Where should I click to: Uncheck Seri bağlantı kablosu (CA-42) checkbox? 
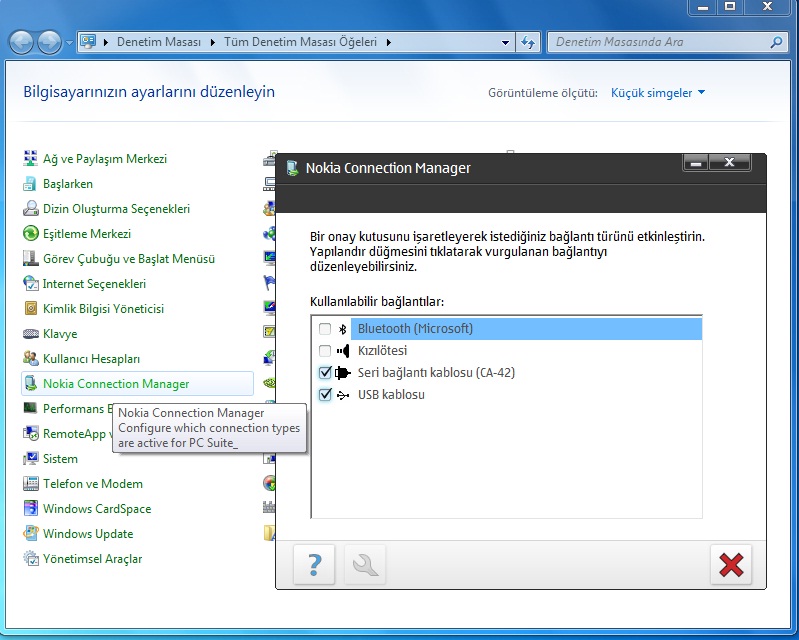coord(325,372)
